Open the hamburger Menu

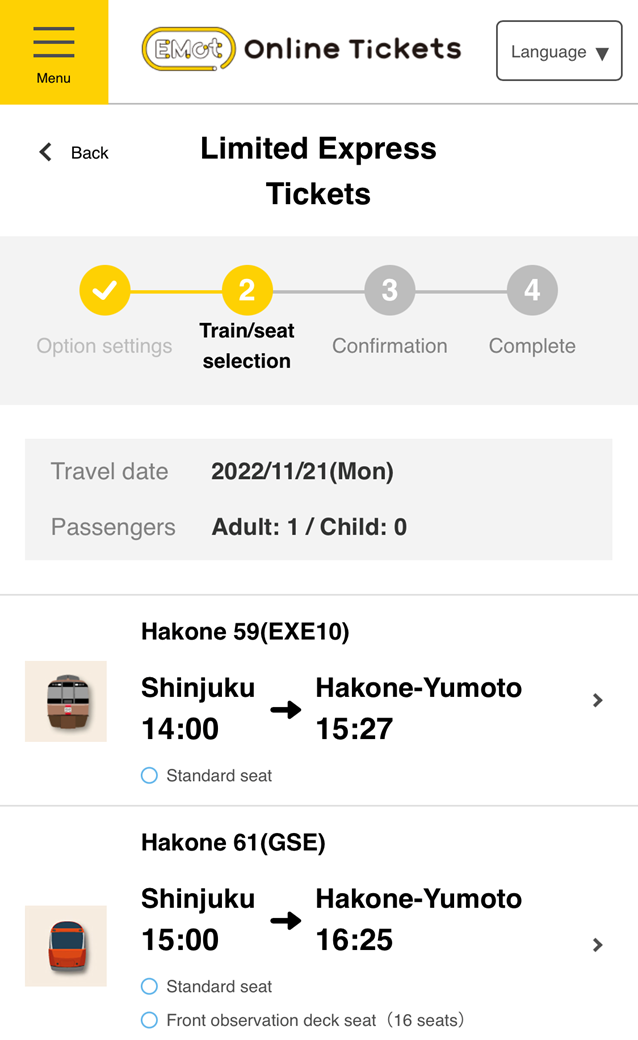pos(54,52)
